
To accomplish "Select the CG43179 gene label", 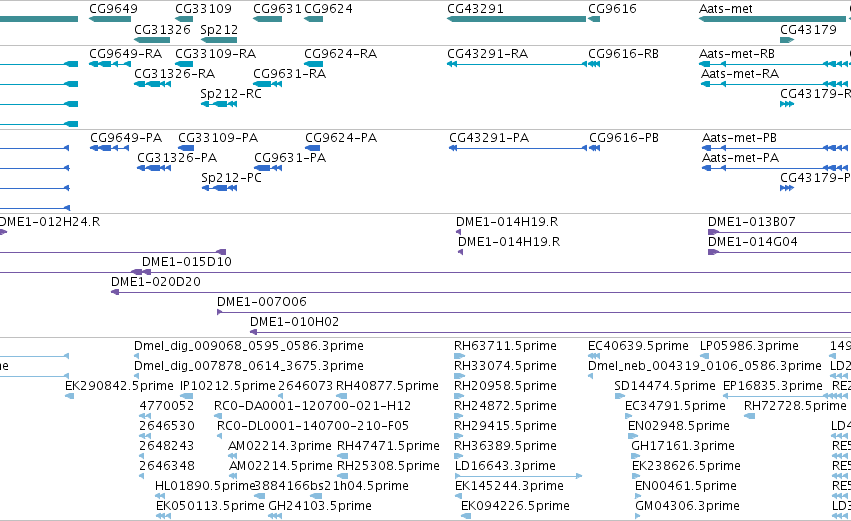I will click(808, 29).
